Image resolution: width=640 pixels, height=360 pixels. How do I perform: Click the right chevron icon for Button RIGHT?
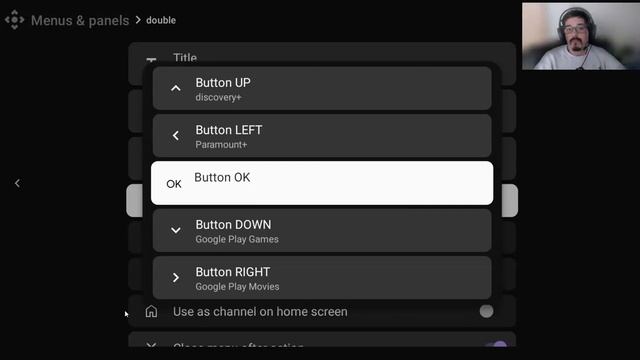click(176, 278)
